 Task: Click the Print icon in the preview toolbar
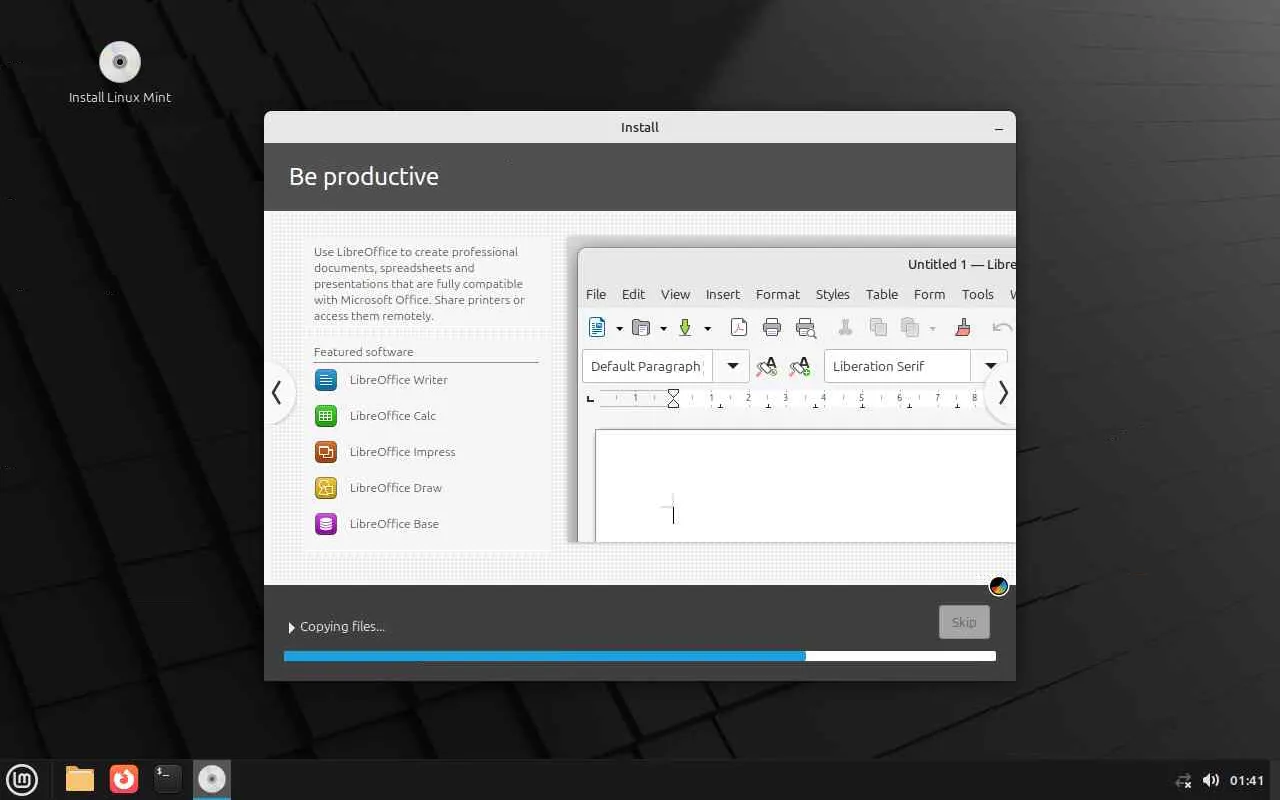[771, 327]
